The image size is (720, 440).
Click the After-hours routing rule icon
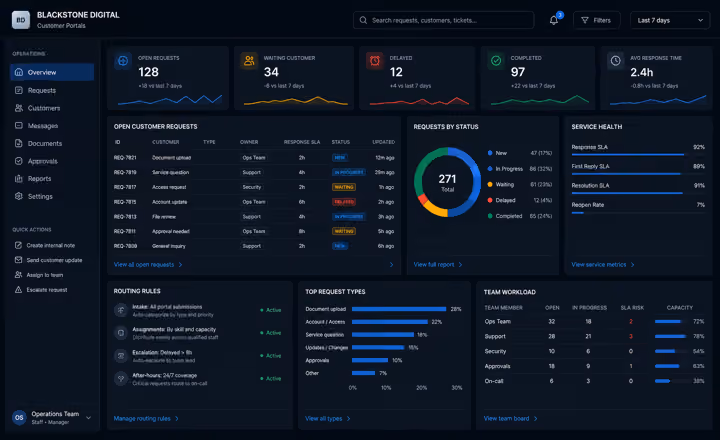tap(121, 379)
